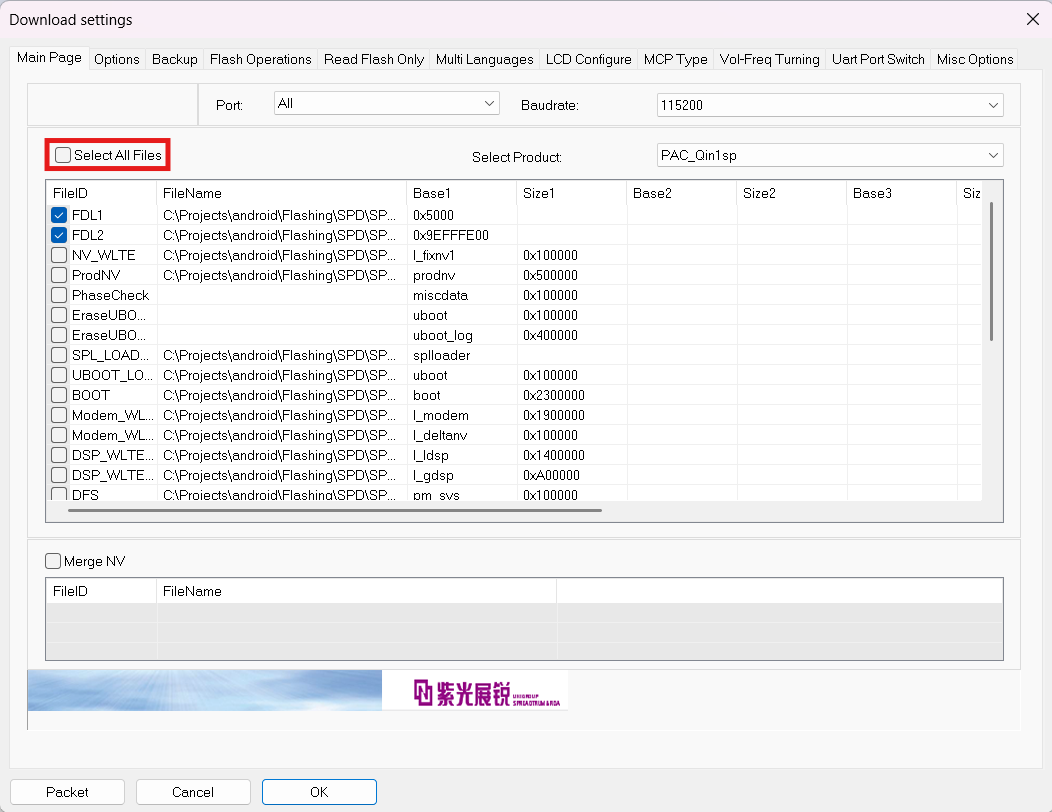Uncheck the FDL1 file checkbox
The height and width of the screenshot is (812, 1052).
[59, 215]
